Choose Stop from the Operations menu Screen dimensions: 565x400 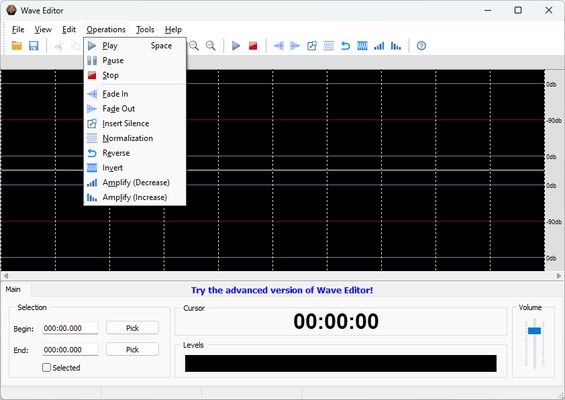coord(135,75)
